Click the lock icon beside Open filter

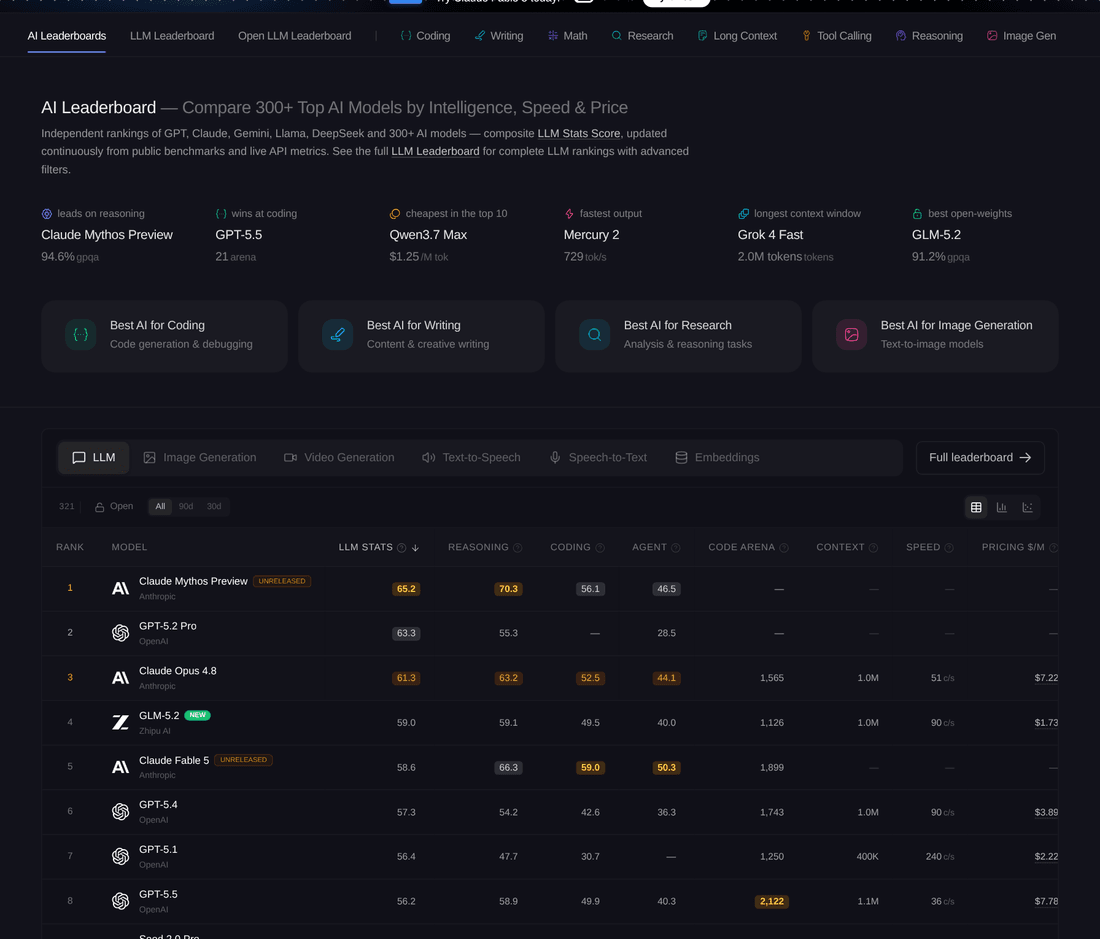pyautogui.click(x=100, y=506)
